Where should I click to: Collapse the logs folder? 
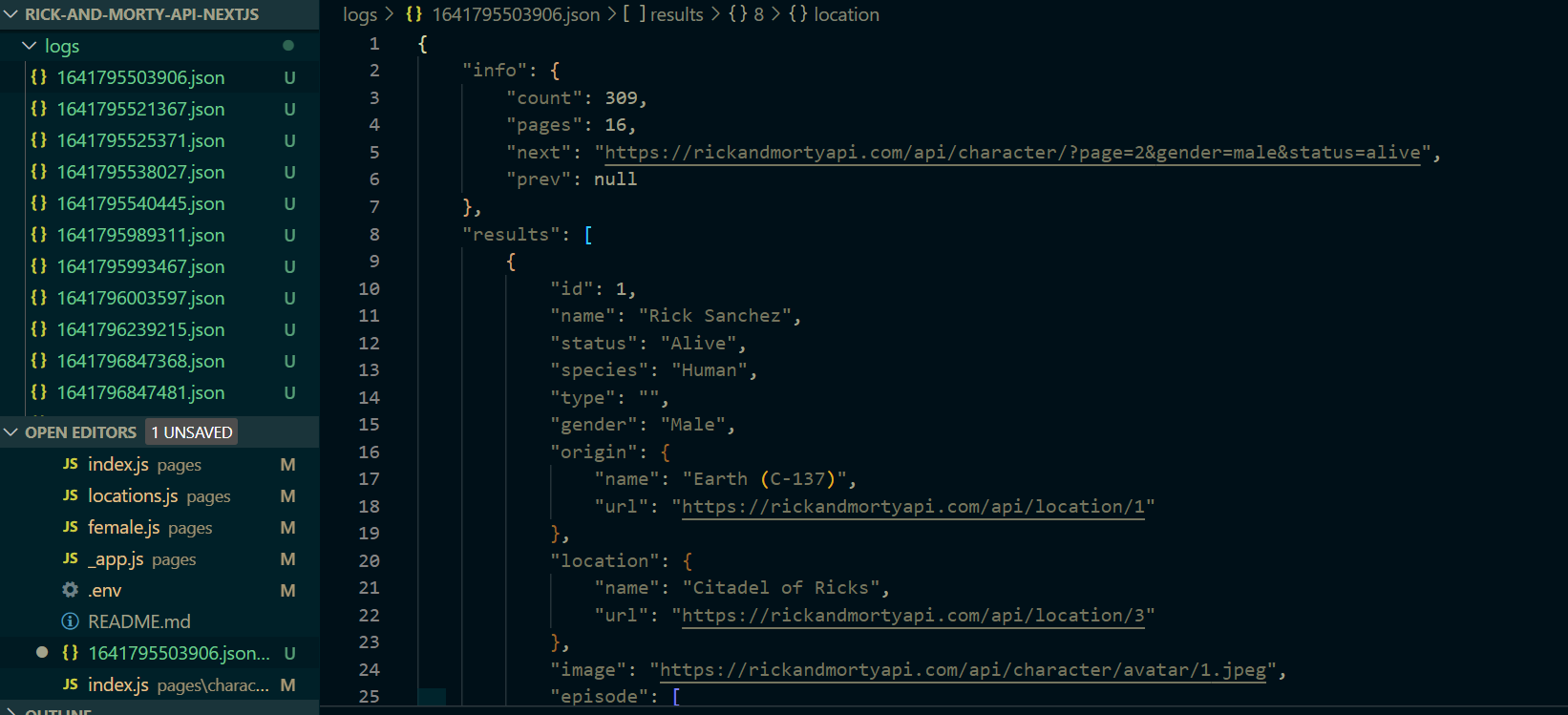(x=30, y=46)
